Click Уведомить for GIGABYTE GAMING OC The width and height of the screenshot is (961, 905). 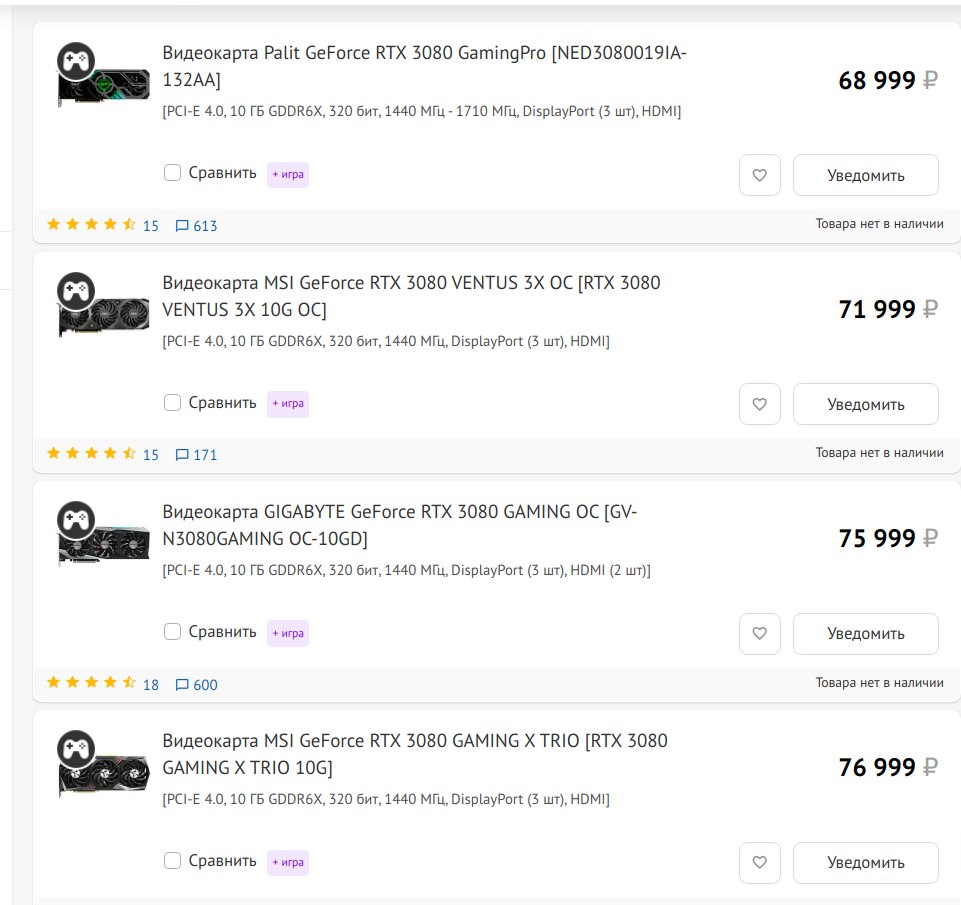click(x=865, y=634)
